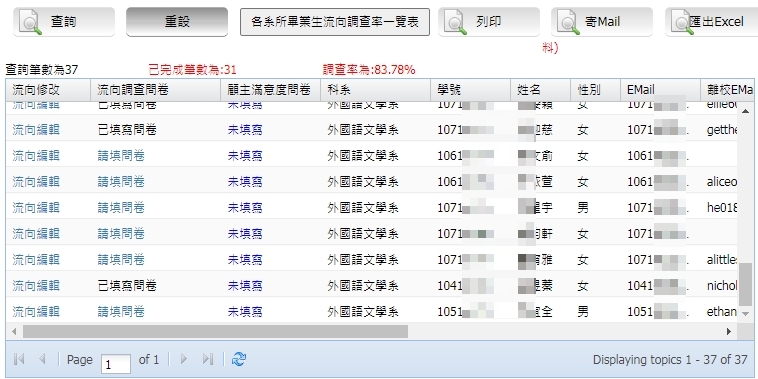Viewport: 758px width, 379px height.
Task: Click 外國語文學系 in the ethan row
Action: pos(363,312)
